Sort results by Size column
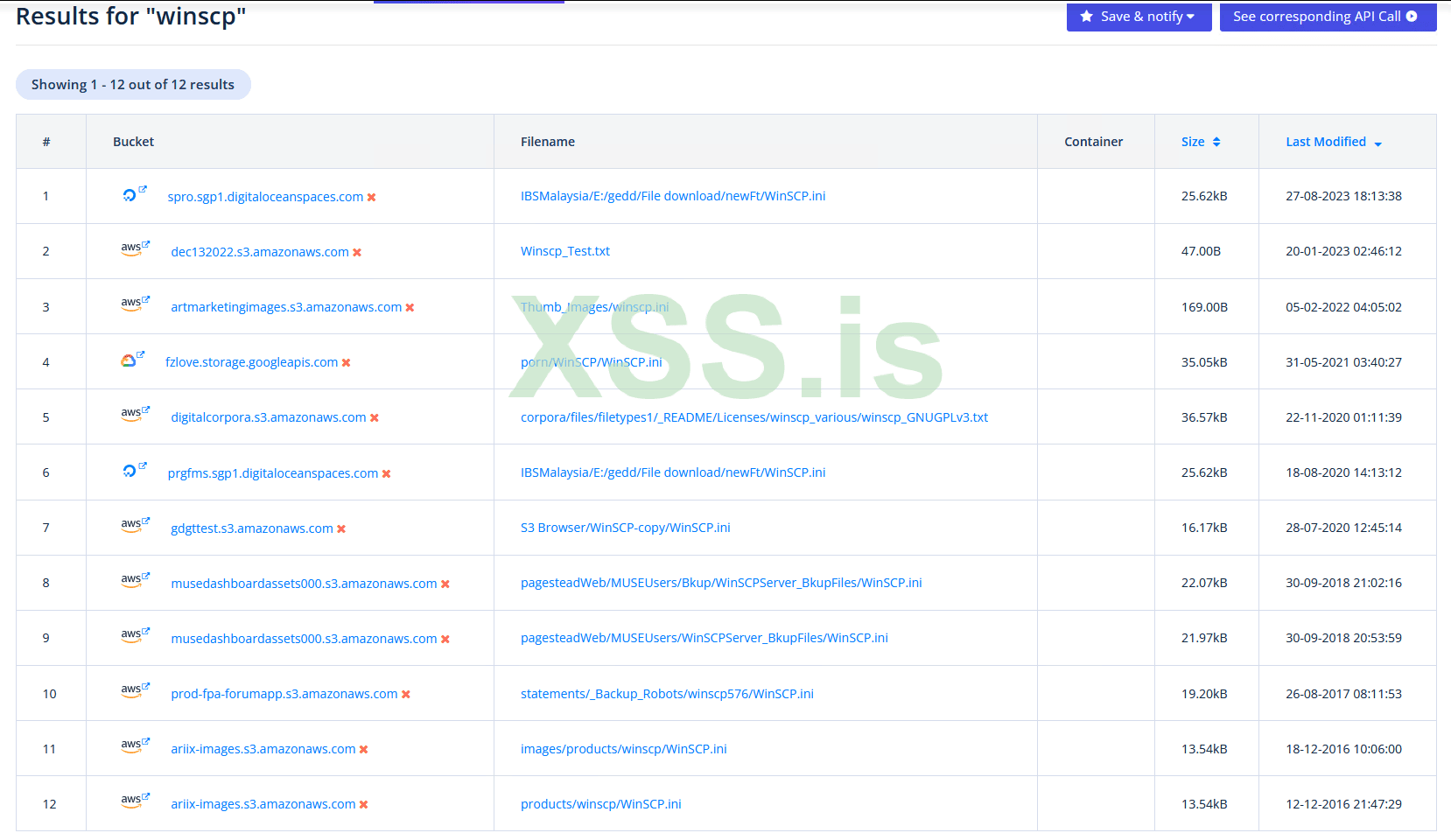This screenshot has height=840, width=1451. [1201, 142]
